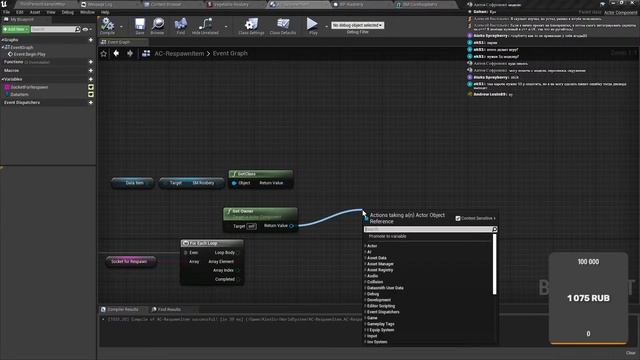
Task: Open the File menu
Action: pos(7,12)
